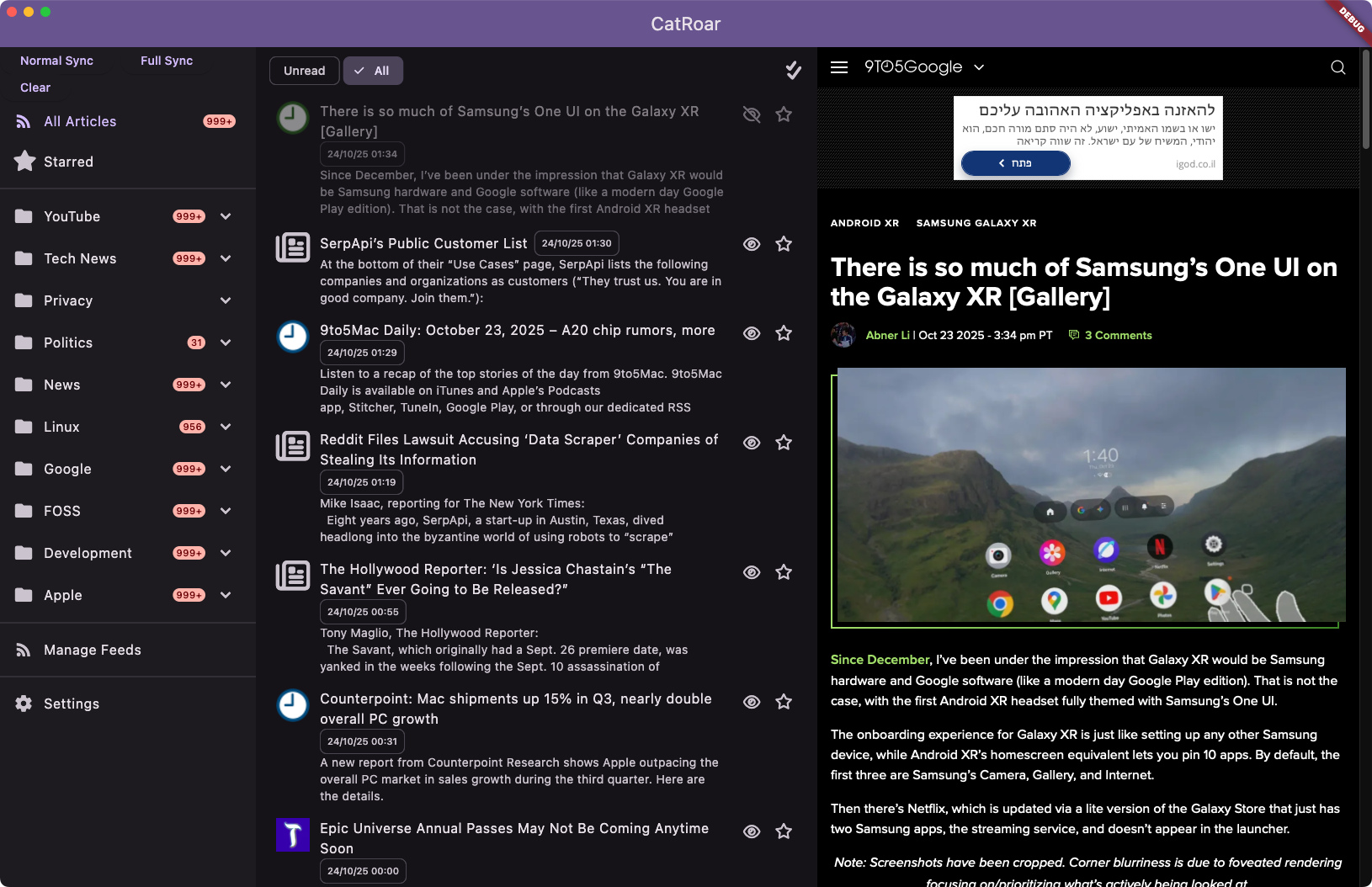Expand the Privacy folder

pos(226,300)
